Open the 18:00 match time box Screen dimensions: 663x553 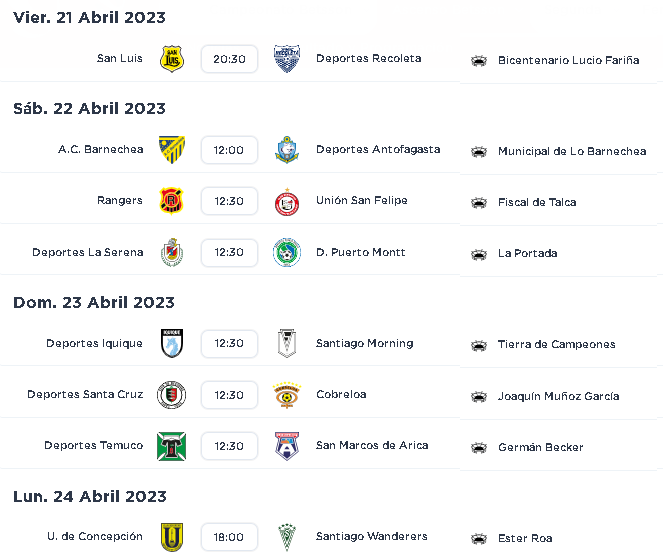coord(229,537)
